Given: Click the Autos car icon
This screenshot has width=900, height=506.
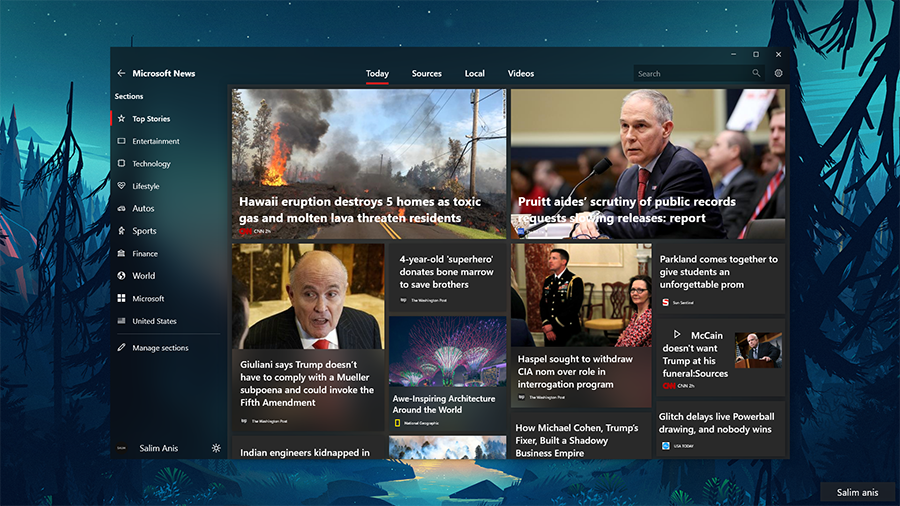Looking at the screenshot, I should click(121, 208).
